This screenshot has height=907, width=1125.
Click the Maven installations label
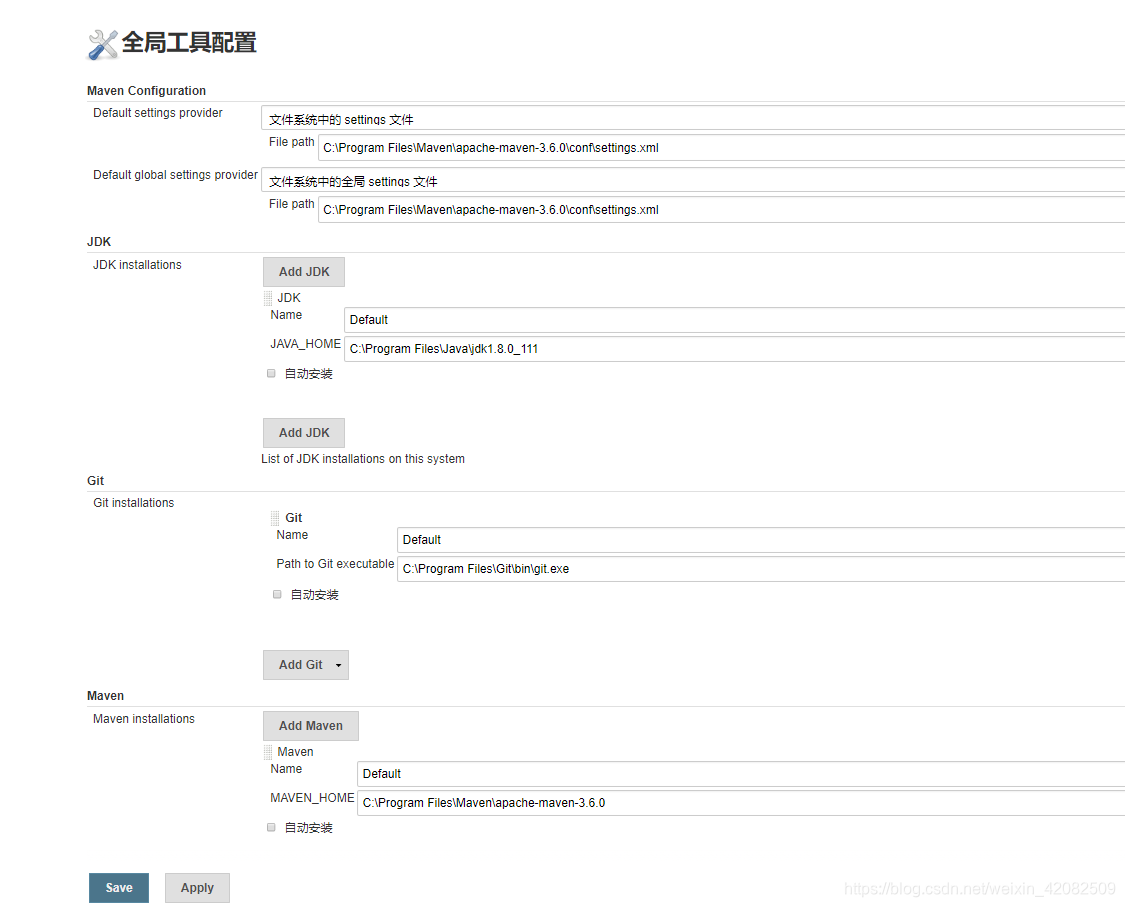143,719
